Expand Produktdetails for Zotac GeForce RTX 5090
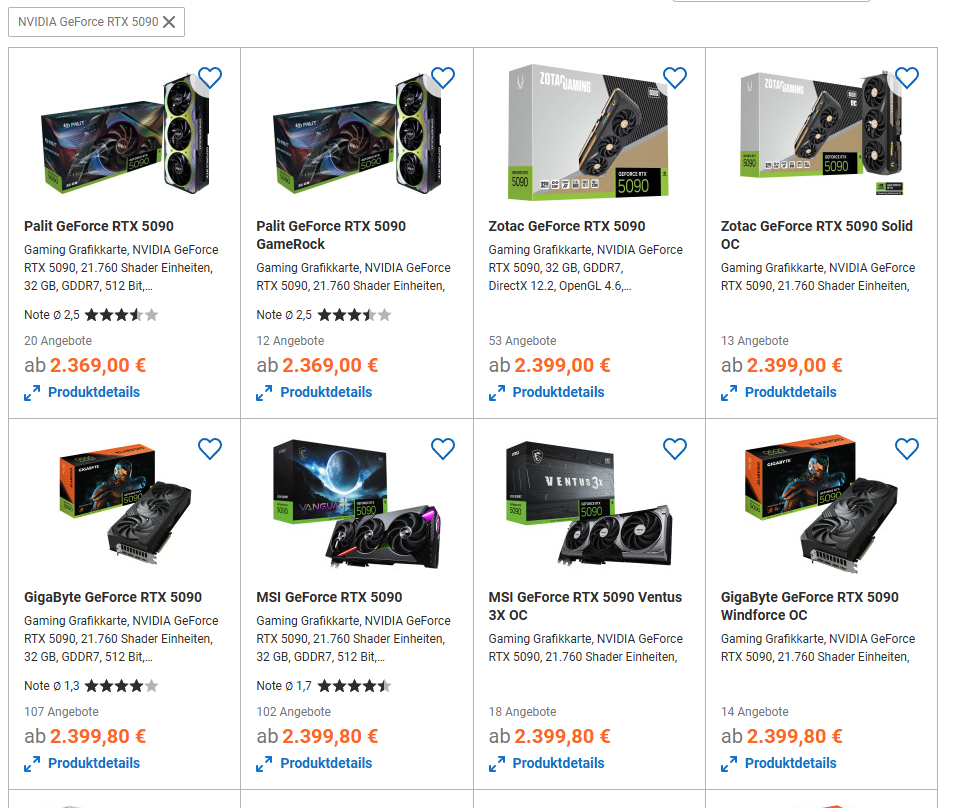The height and width of the screenshot is (808, 958). pos(546,392)
